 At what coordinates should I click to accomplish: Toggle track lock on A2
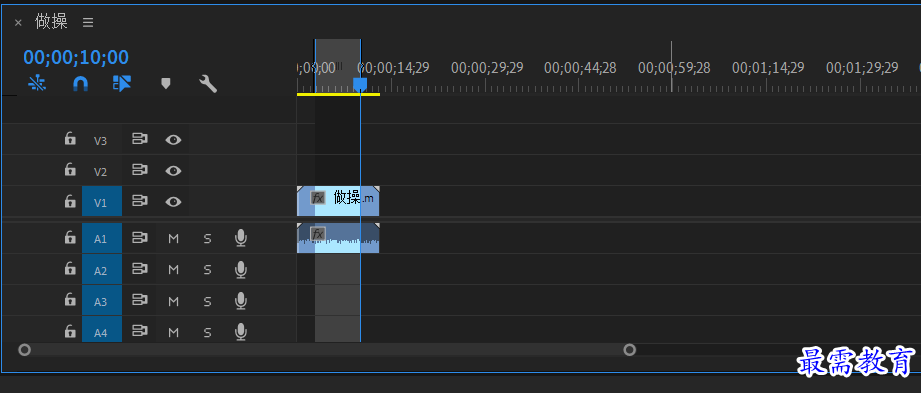tap(70, 270)
